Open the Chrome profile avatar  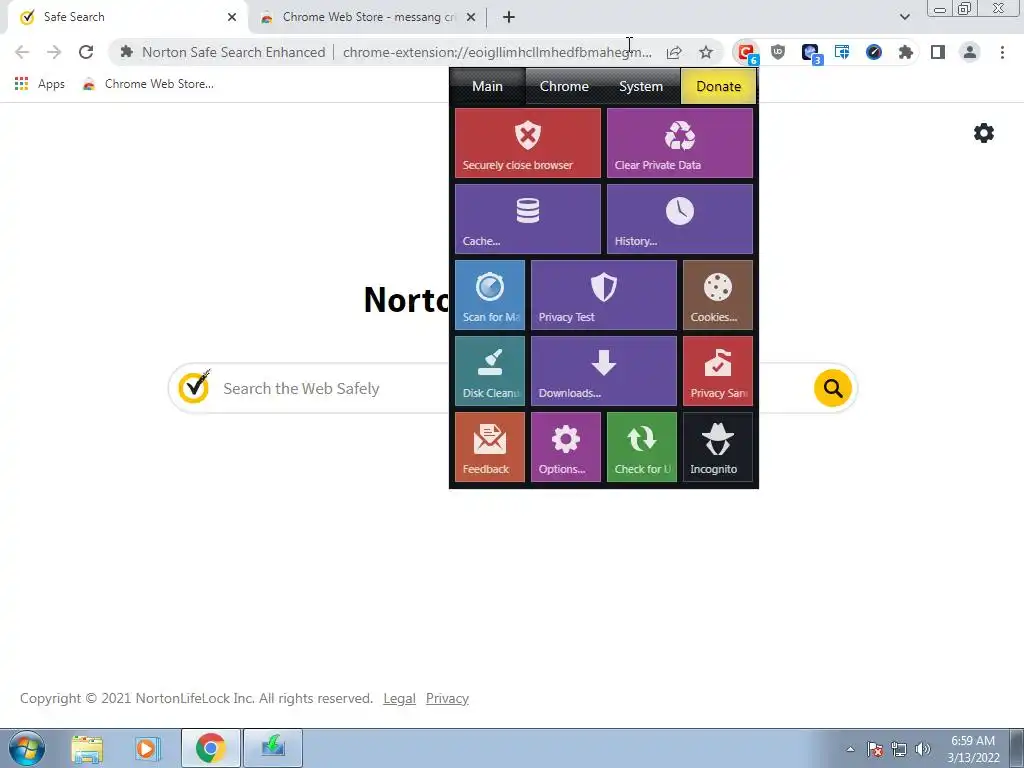(x=970, y=52)
